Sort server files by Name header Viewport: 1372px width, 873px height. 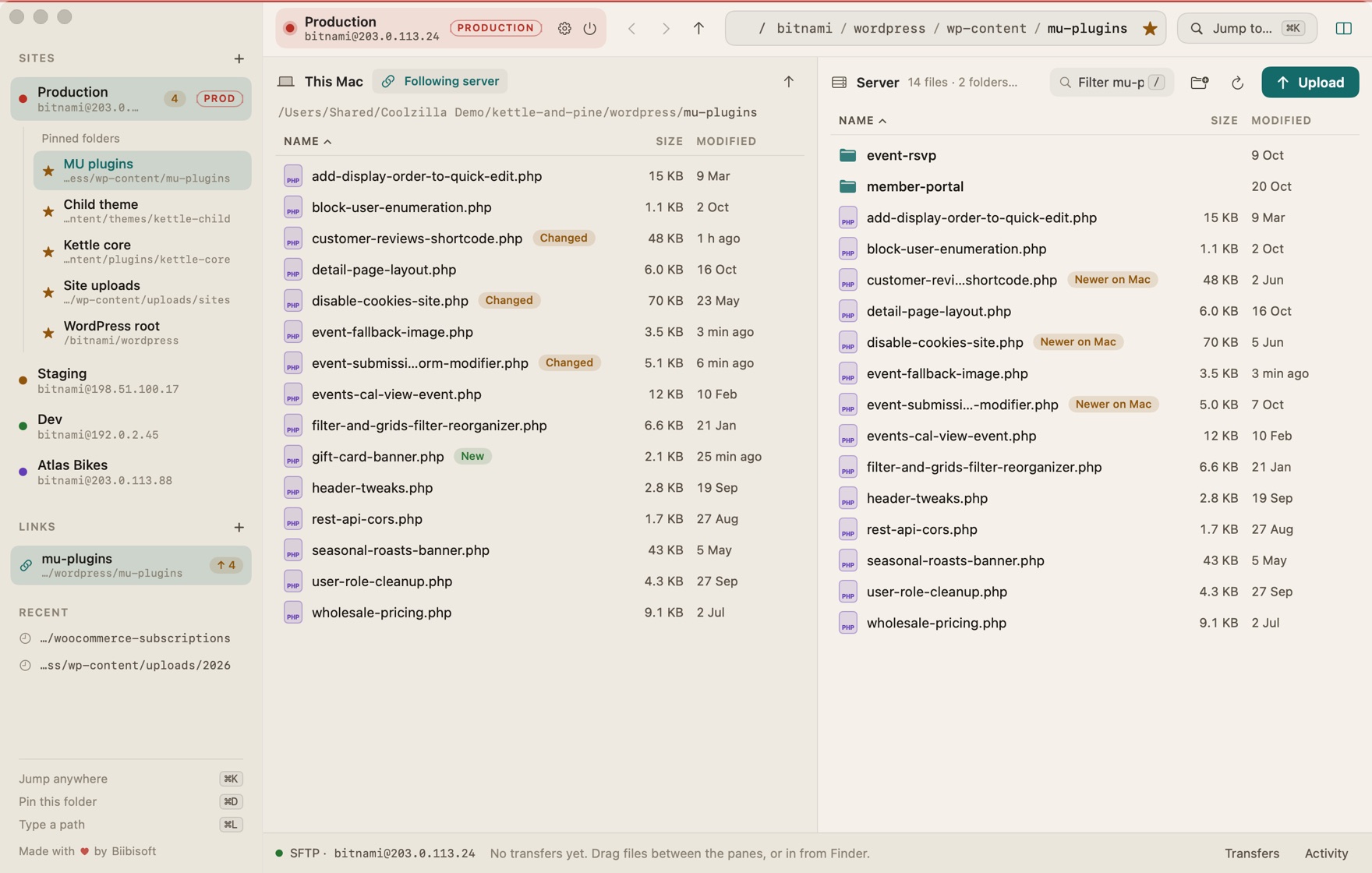pyautogui.click(x=863, y=121)
